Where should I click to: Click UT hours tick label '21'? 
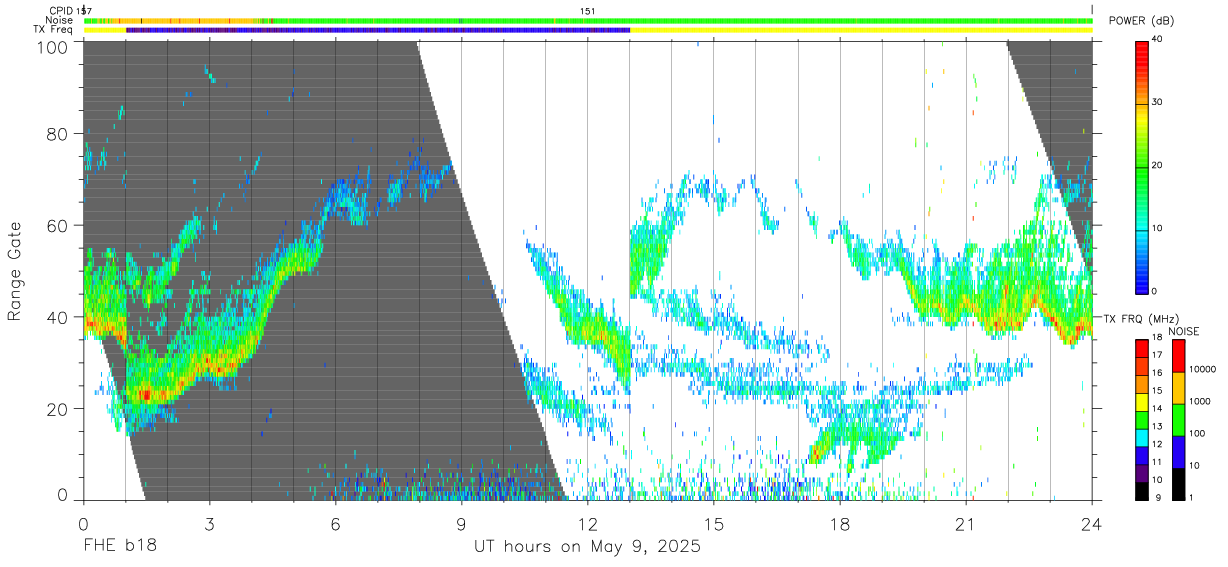coord(966,524)
